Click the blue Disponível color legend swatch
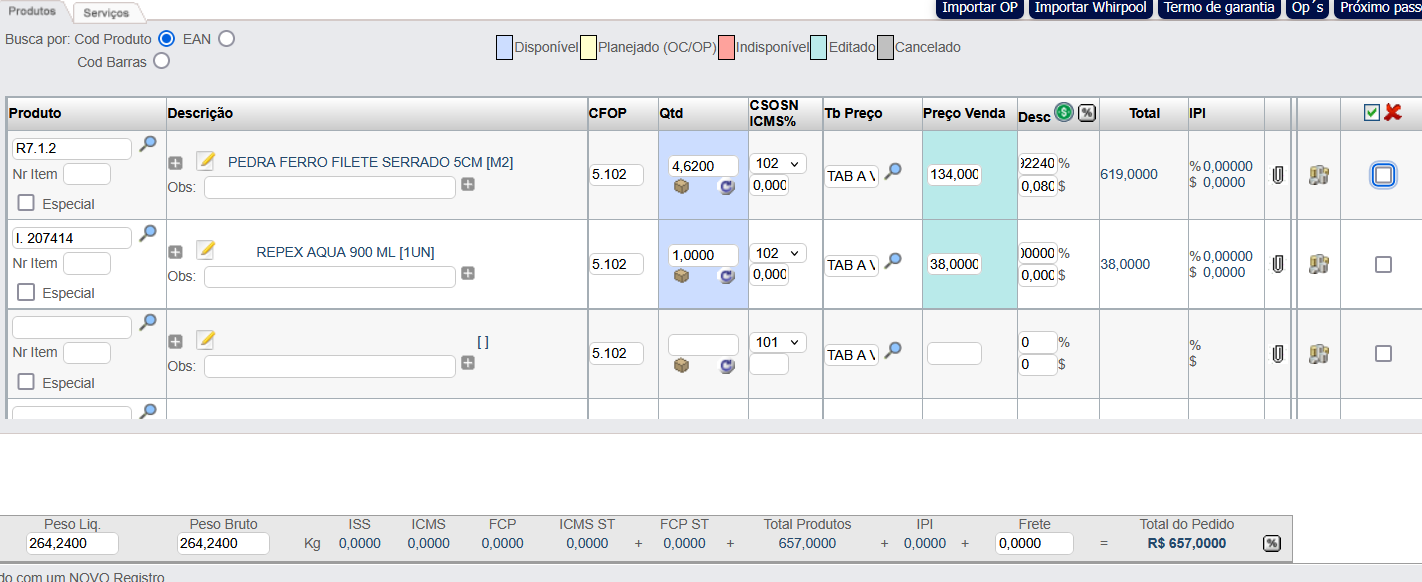This screenshot has height=582, width=1422. 504,47
